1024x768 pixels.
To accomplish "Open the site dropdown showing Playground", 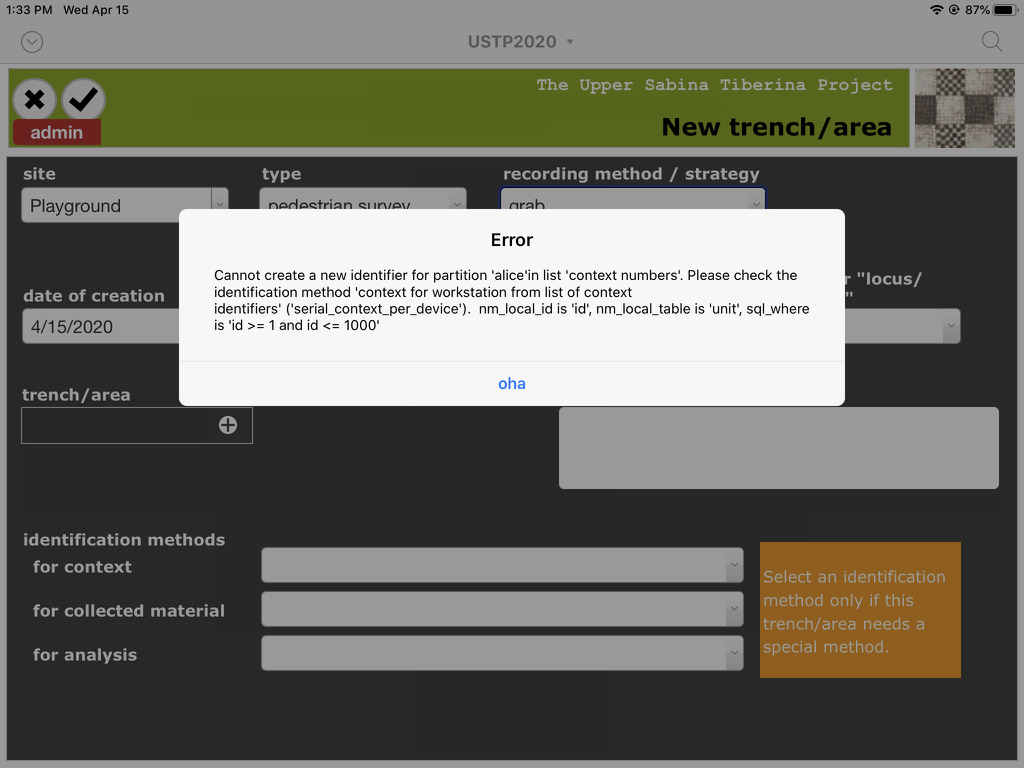I will tap(125, 205).
